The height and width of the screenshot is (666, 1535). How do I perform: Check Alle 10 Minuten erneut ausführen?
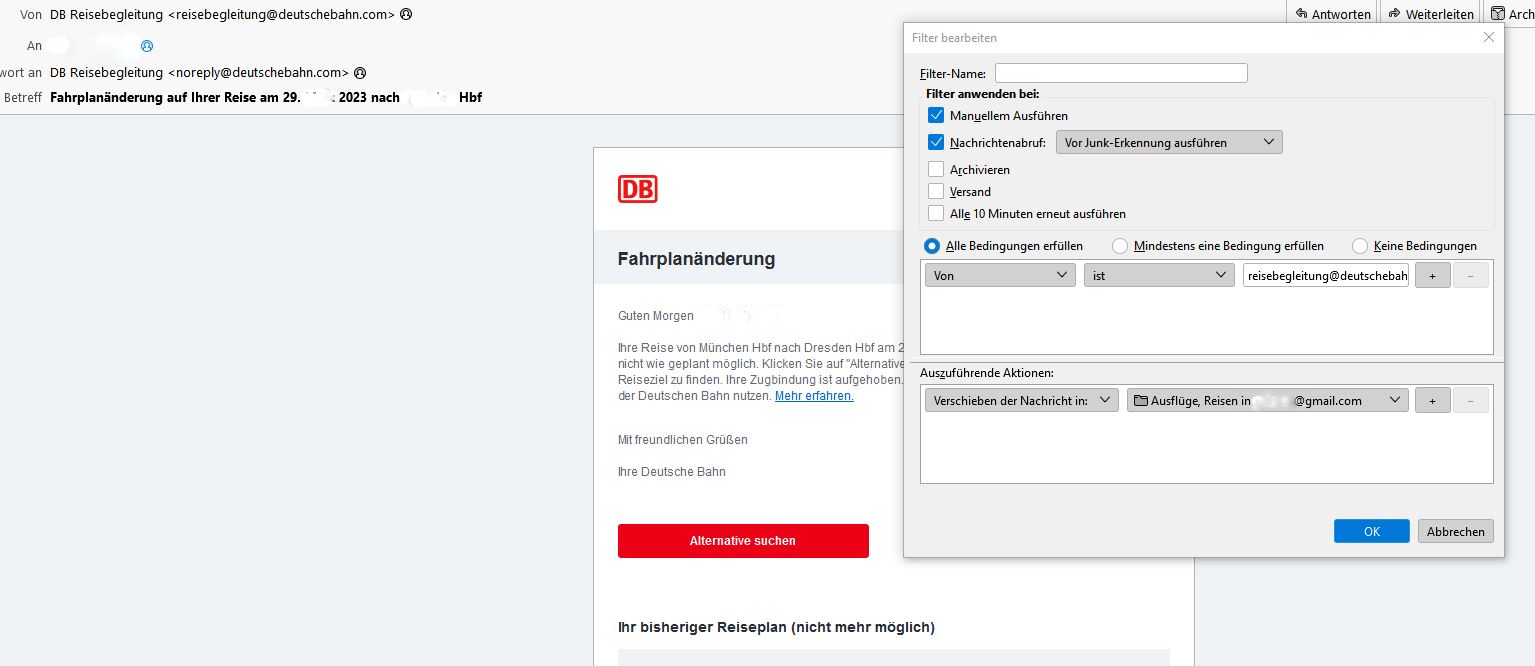point(936,214)
